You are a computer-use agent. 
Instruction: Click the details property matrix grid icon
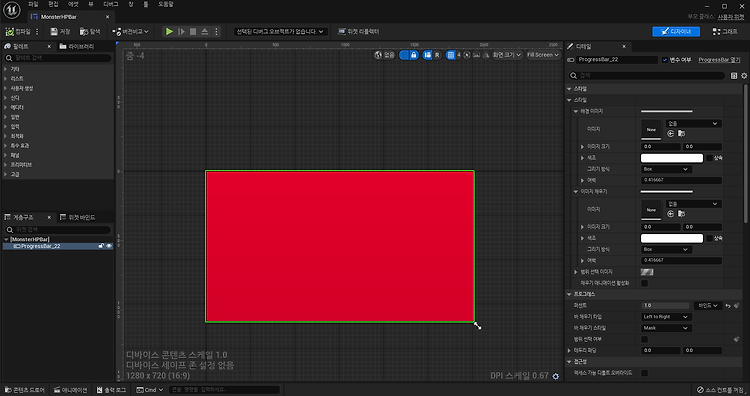point(734,76)
